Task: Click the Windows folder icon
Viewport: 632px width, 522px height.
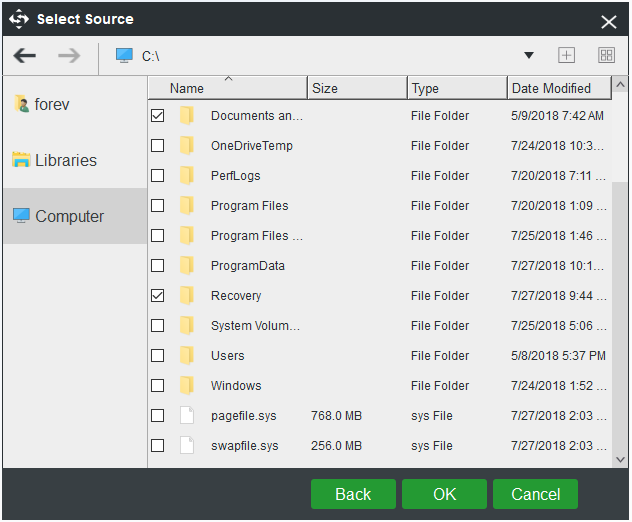Action: coord(187,385)
